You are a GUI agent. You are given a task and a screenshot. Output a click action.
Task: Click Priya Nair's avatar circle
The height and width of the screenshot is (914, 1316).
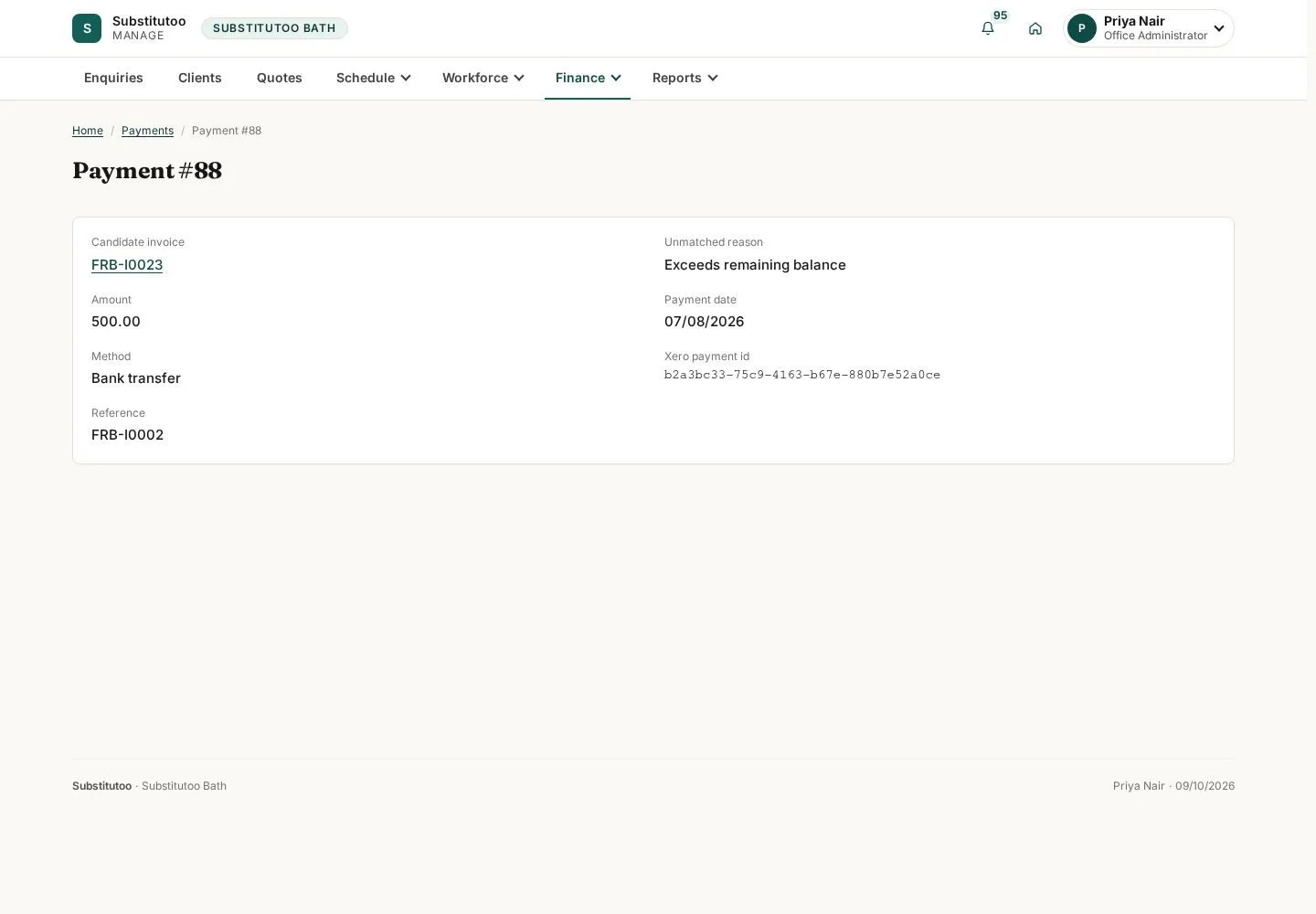(1082, 28)
